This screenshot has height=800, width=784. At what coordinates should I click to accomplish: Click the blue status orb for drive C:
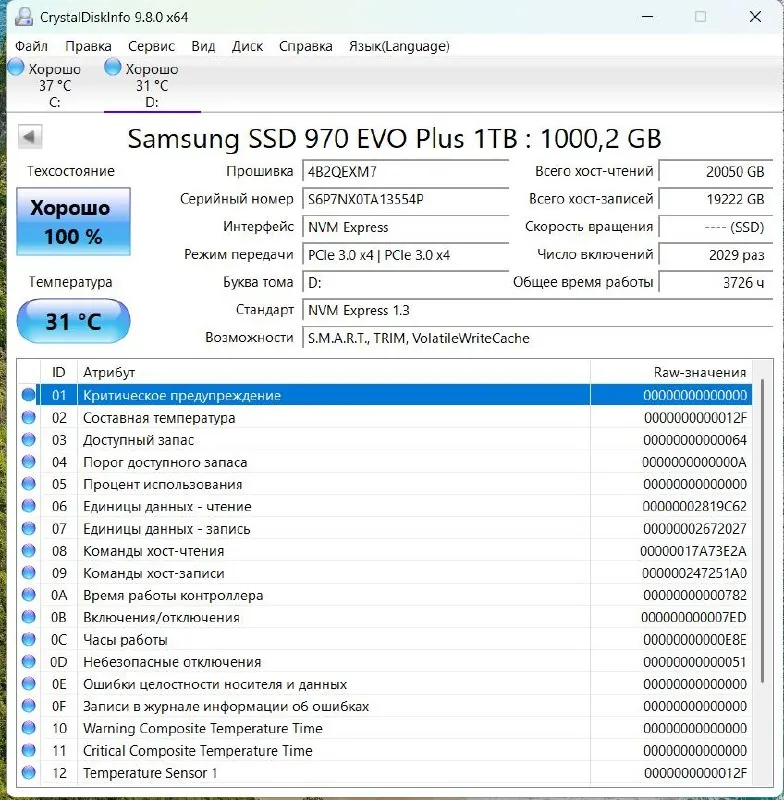[x=16, y=67]
